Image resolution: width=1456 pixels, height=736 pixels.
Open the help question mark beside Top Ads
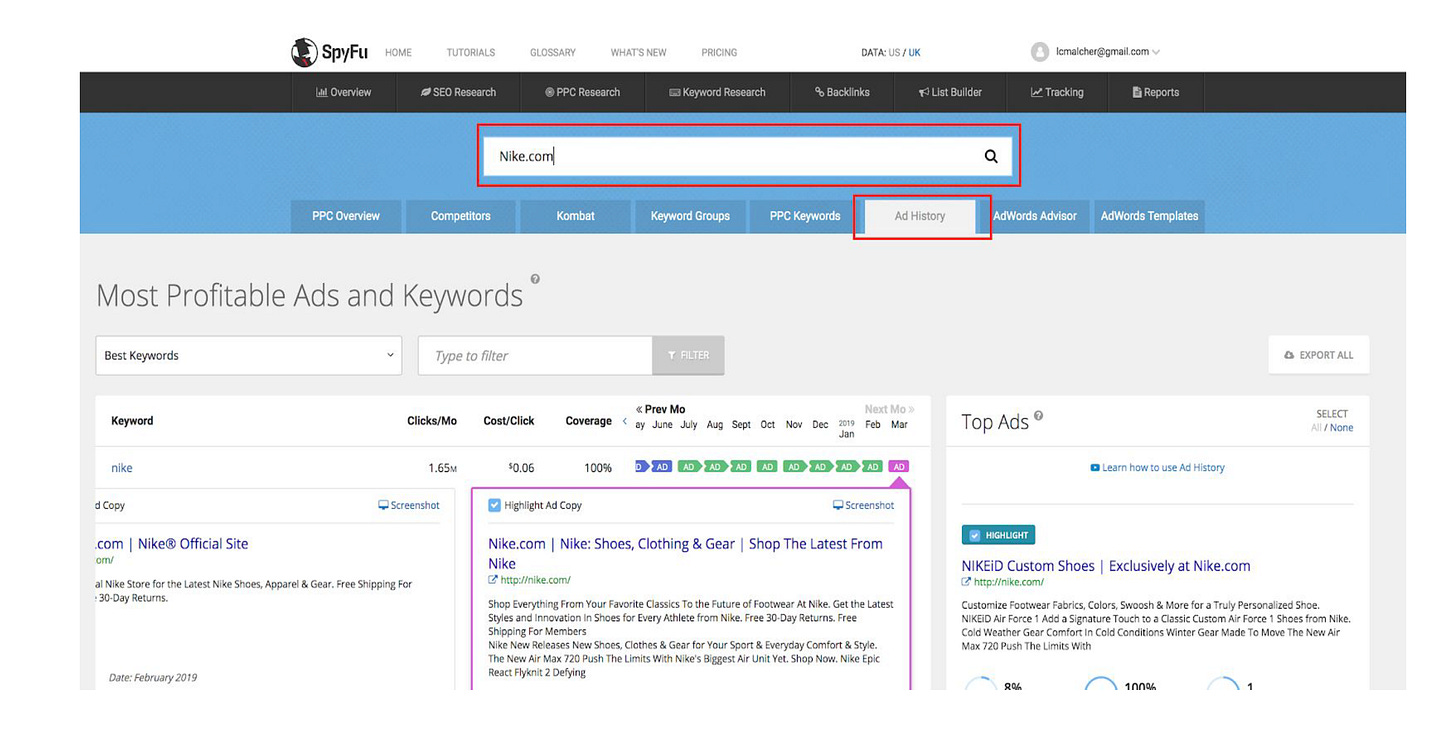coord(1039,415)
